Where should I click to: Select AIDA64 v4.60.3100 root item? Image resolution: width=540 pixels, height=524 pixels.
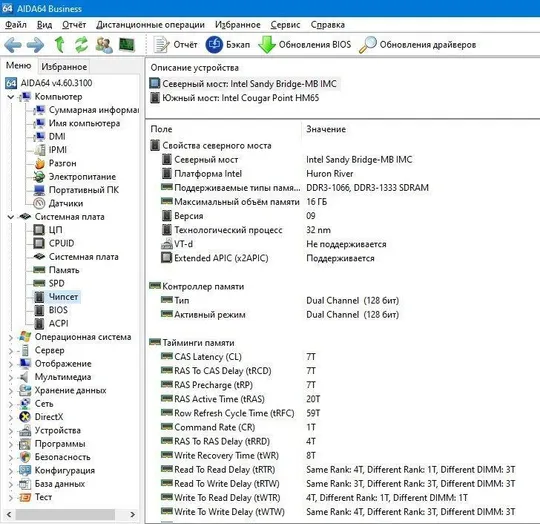[x=49, y=83]
